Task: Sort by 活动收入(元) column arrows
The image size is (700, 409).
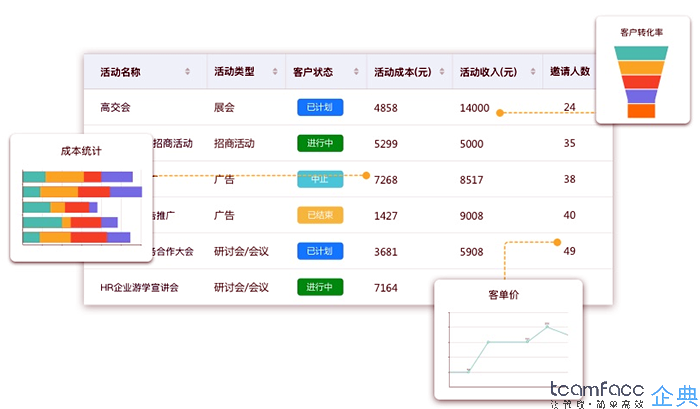Action: (533, 71)
